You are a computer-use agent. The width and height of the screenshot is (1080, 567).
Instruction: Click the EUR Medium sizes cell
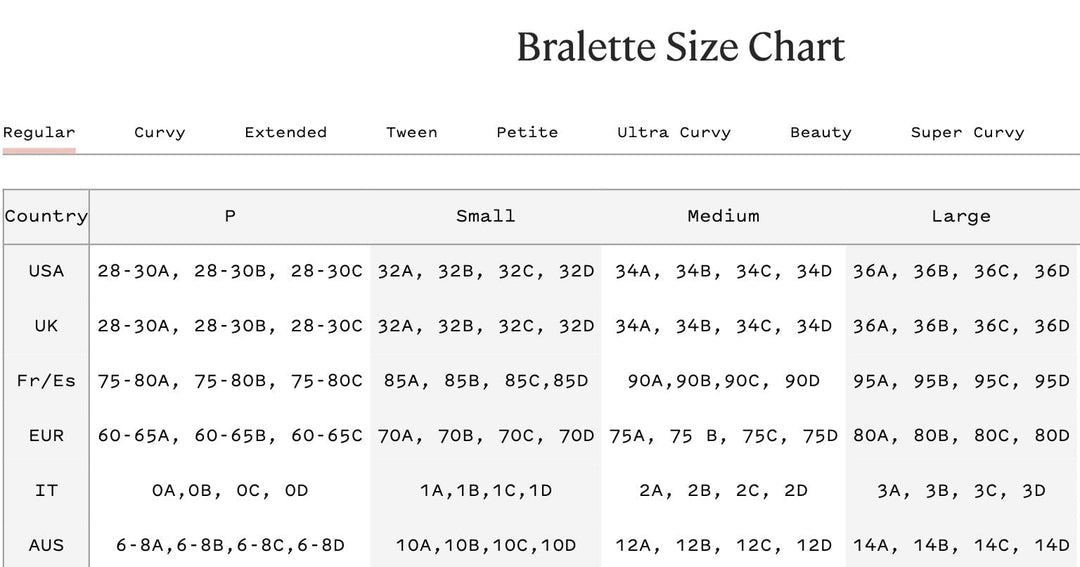pos(723,435)
